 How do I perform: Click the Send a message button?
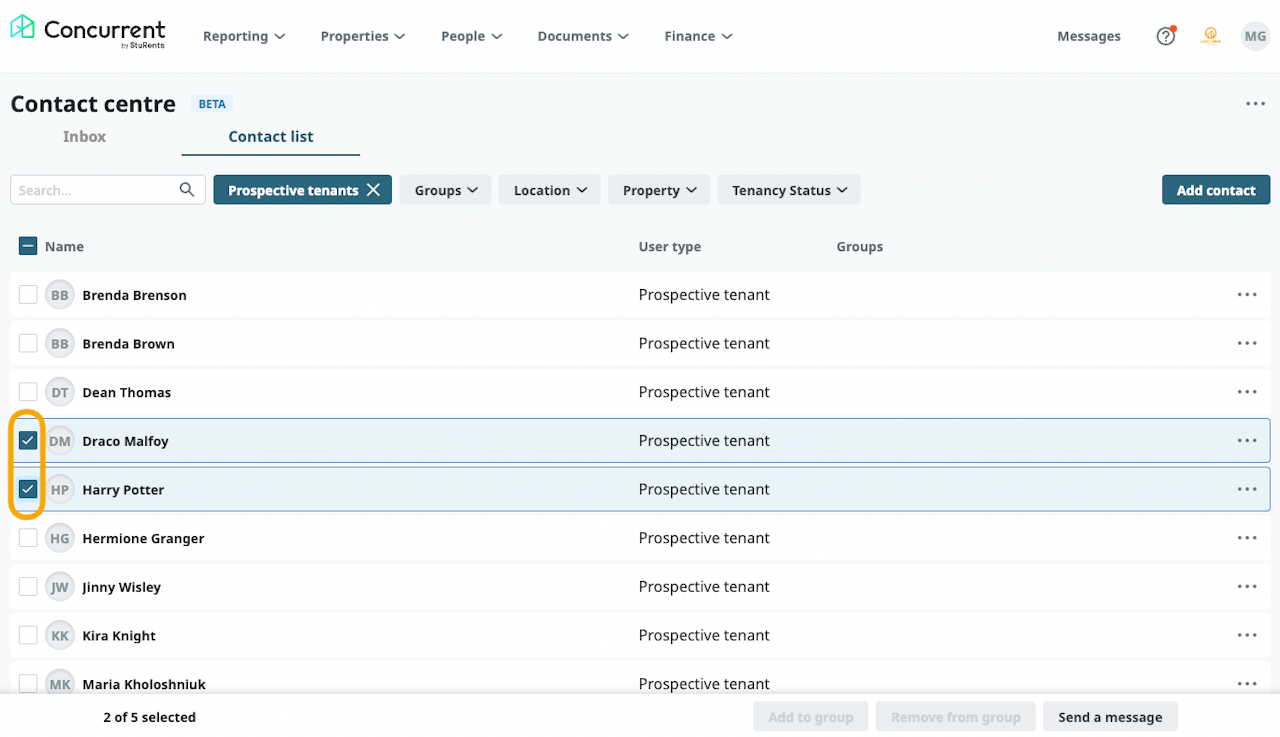point(1110,717)
